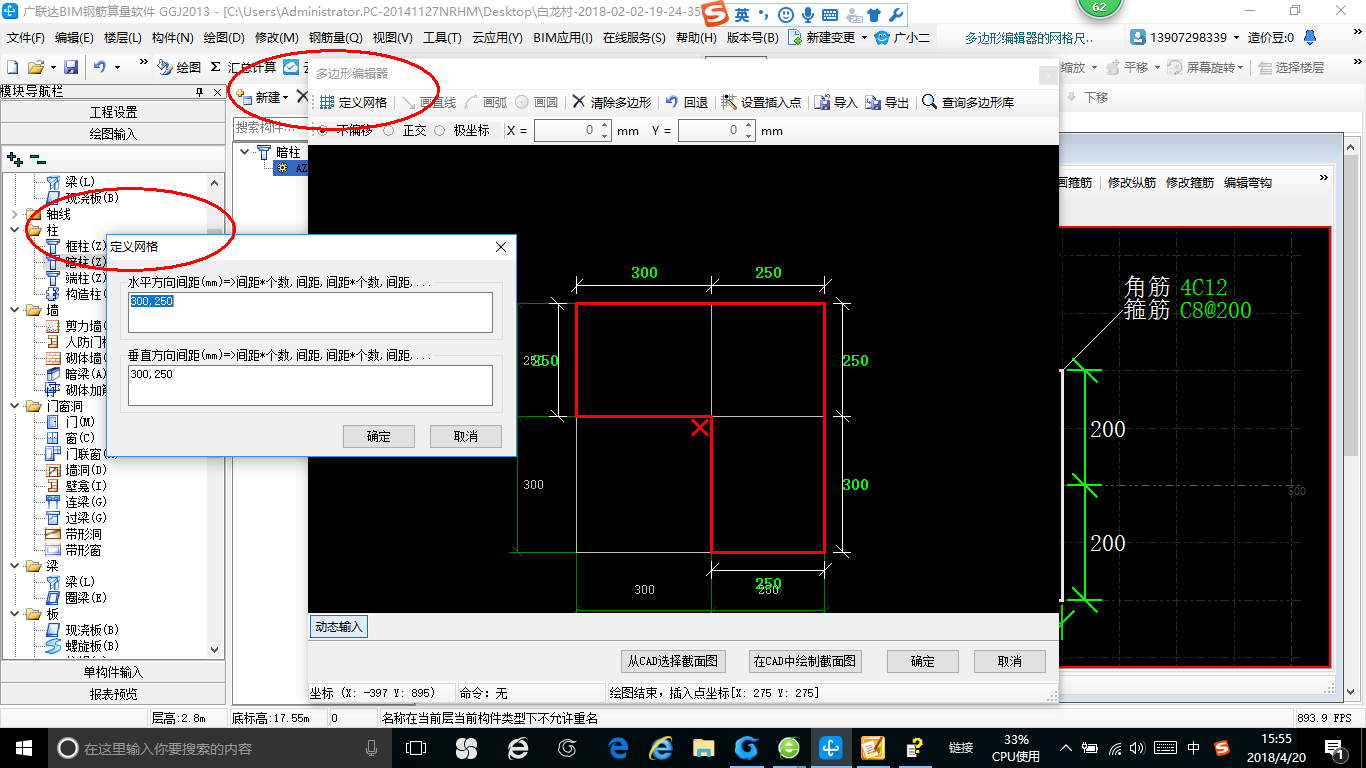Open the 平移 dropdown arrow

pyautogui.click(x=1155, y=67)
